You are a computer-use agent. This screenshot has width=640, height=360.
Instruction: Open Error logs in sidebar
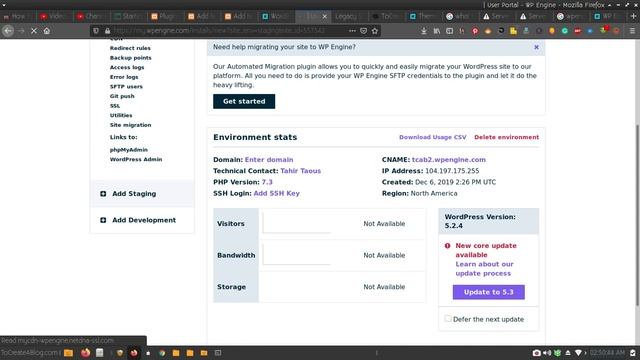[x=124, y=77]
